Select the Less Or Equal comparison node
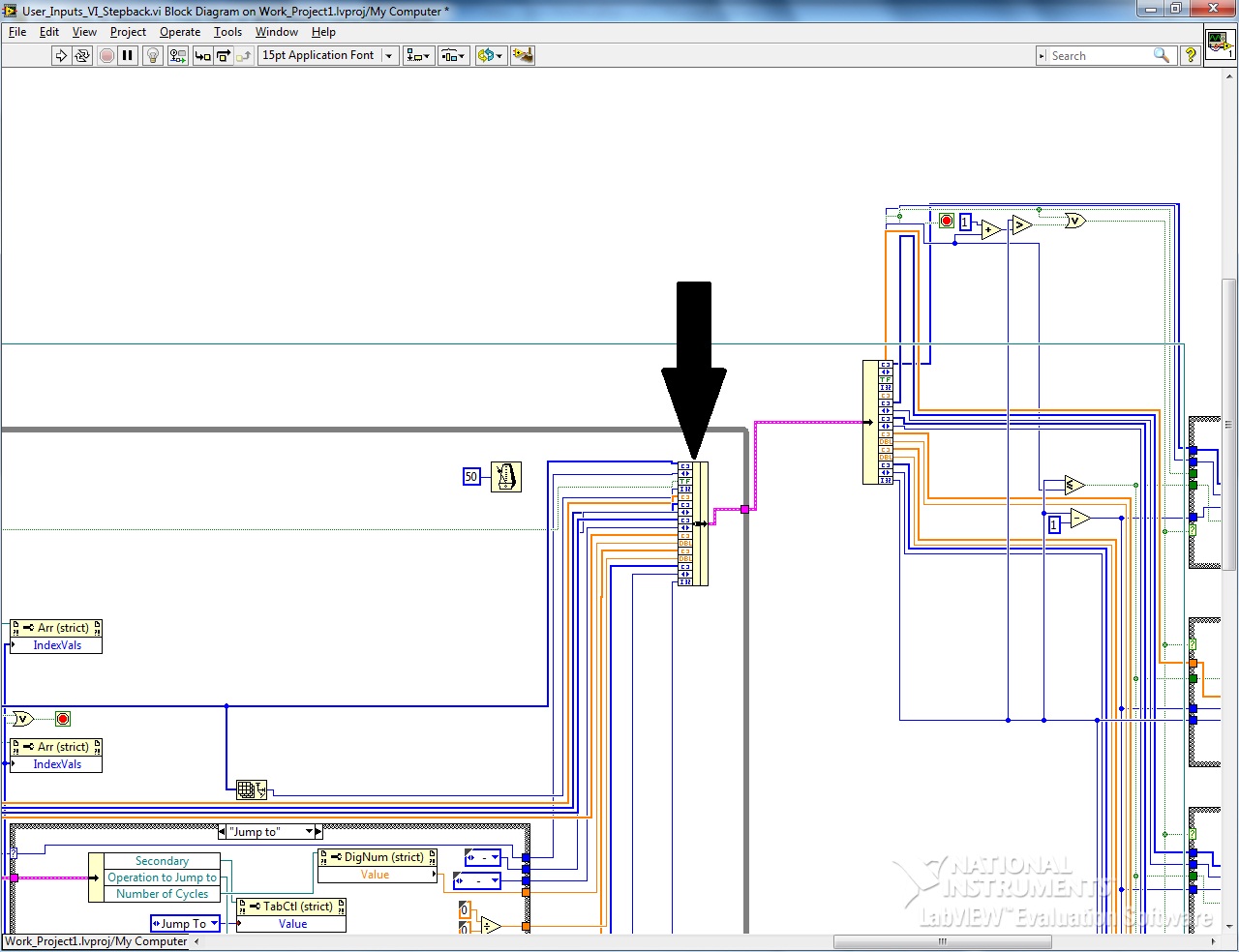1239x952 pixels. pos(1074,485)
